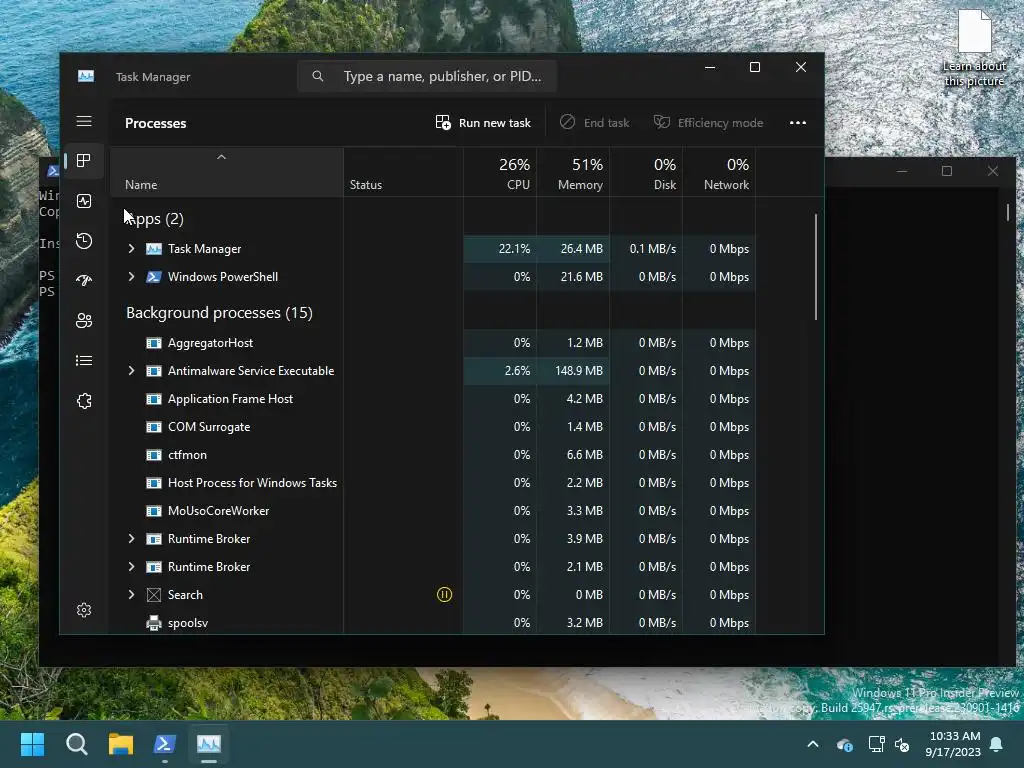Viewport: 1024px width, 768px height.
Task: Click the End task button
Action: [594, 123]
